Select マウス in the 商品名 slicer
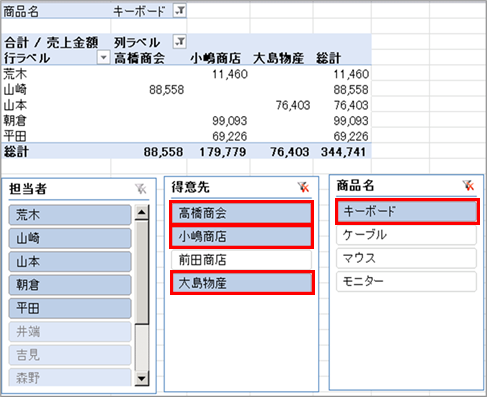The width and height of the screenshot is (487, 397). 406,258
